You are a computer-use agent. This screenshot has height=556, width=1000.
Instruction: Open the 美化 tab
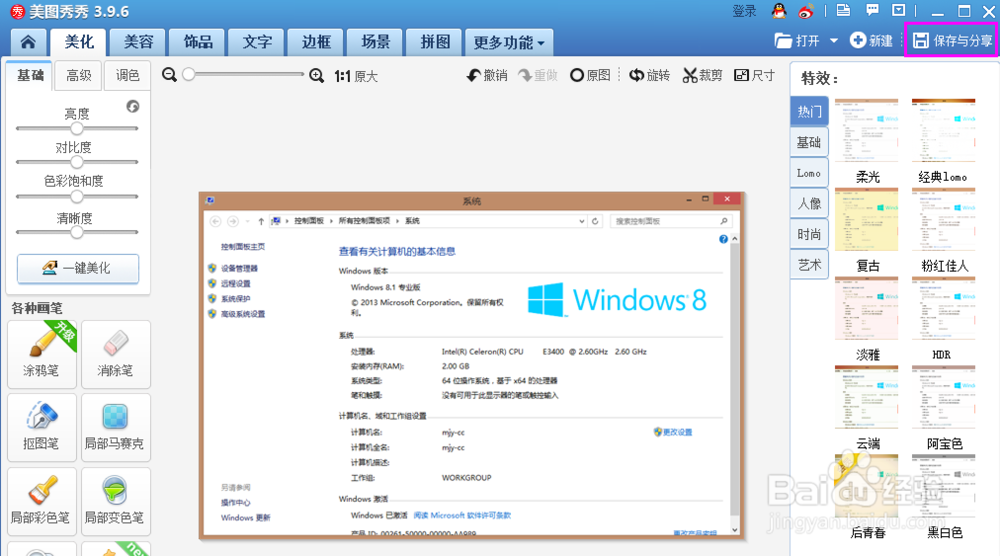(79, 42)
